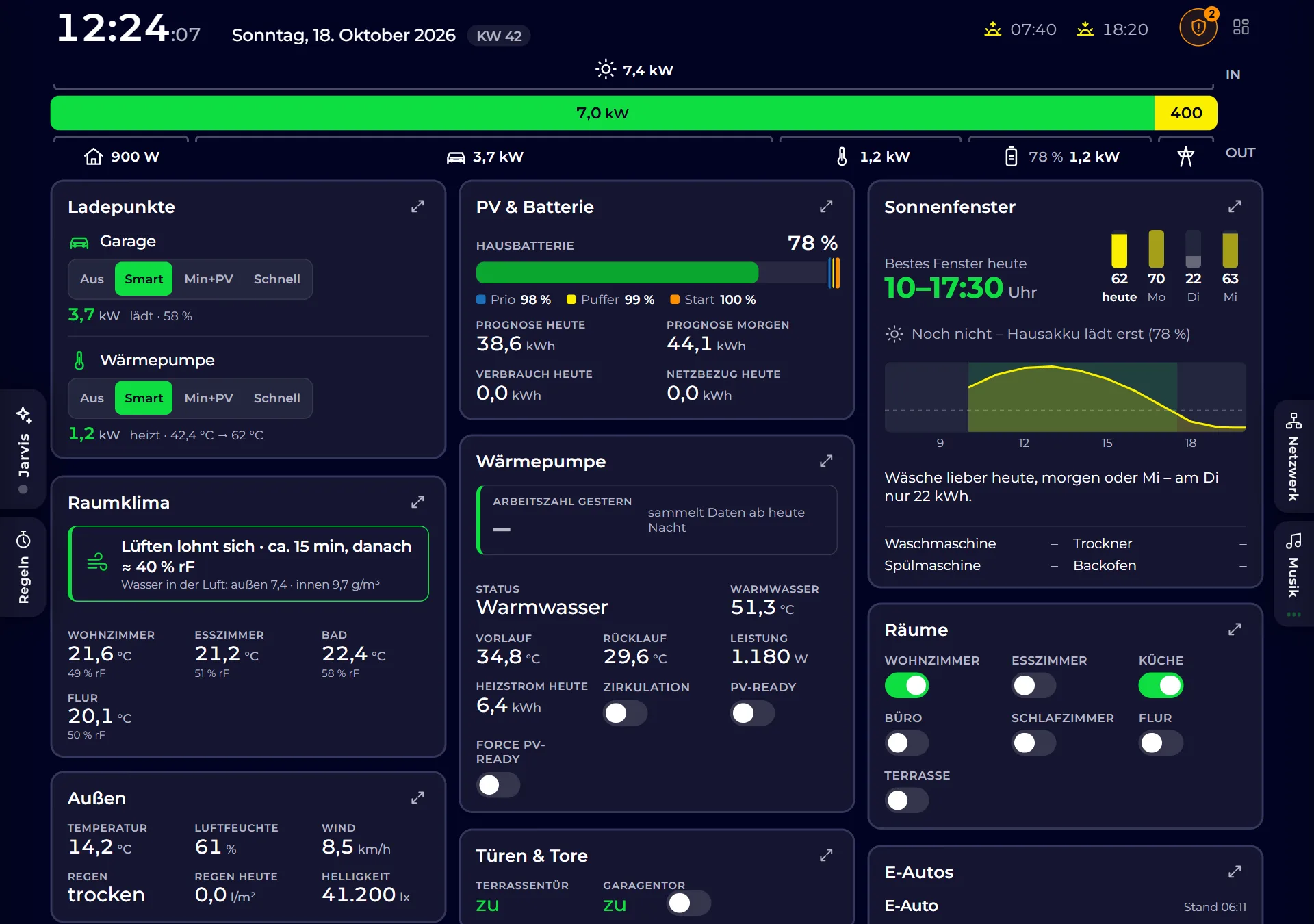
Task: Set Wärmepumpe mode to Aus
Action: [92, 398]
